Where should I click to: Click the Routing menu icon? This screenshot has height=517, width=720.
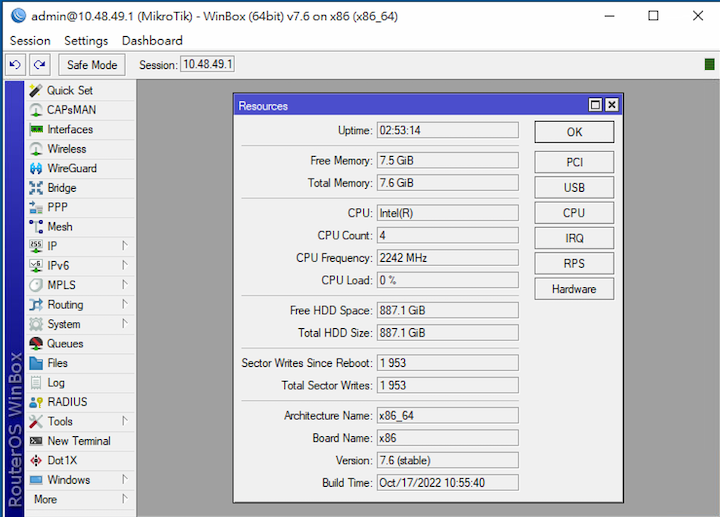coord(36,304)
